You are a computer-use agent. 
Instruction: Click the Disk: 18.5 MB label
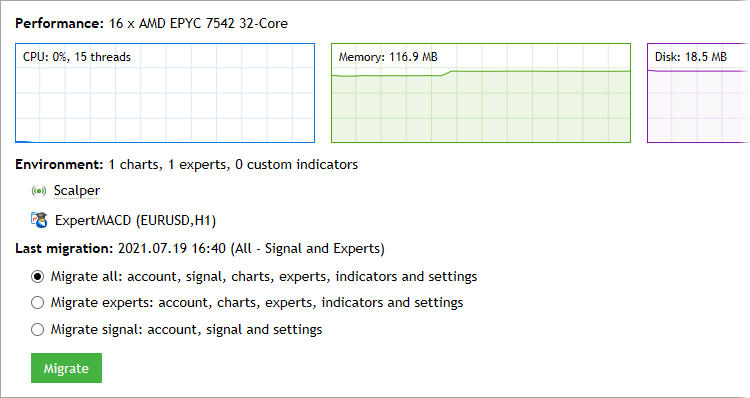[x=691, y=57]
